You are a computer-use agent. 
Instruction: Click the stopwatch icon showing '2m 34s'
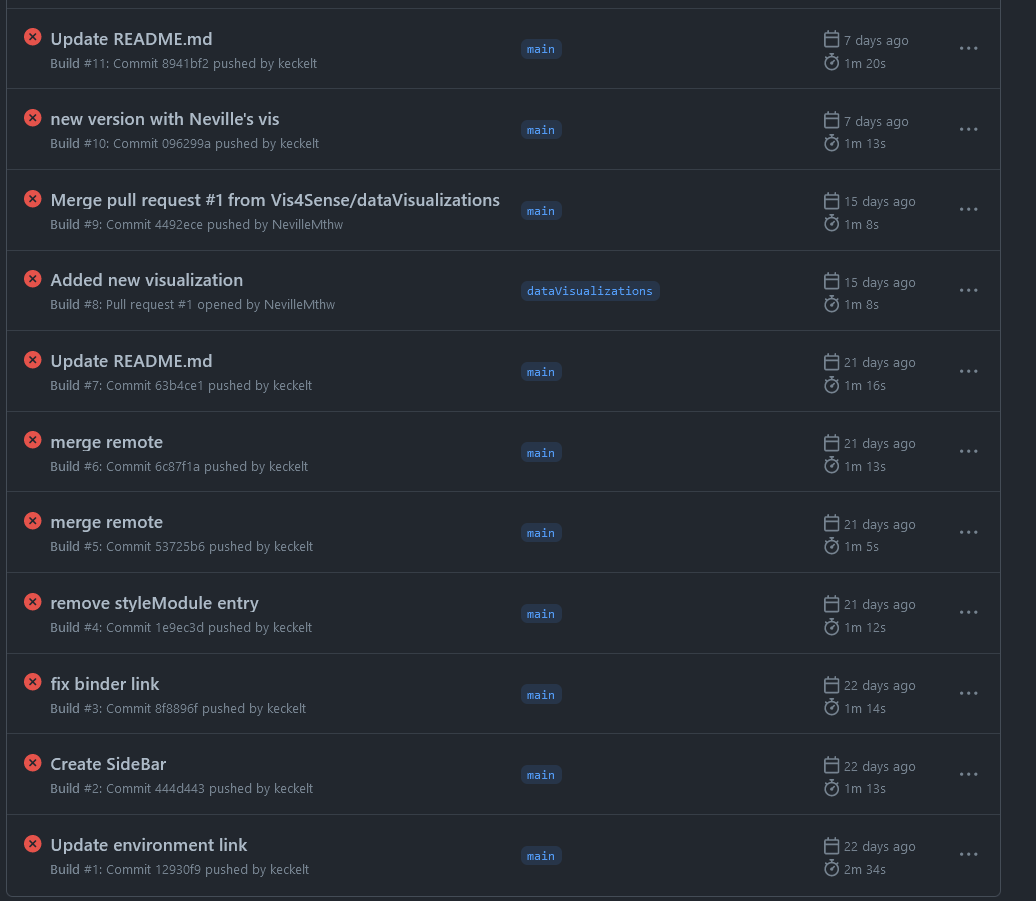tap(831, 869)
